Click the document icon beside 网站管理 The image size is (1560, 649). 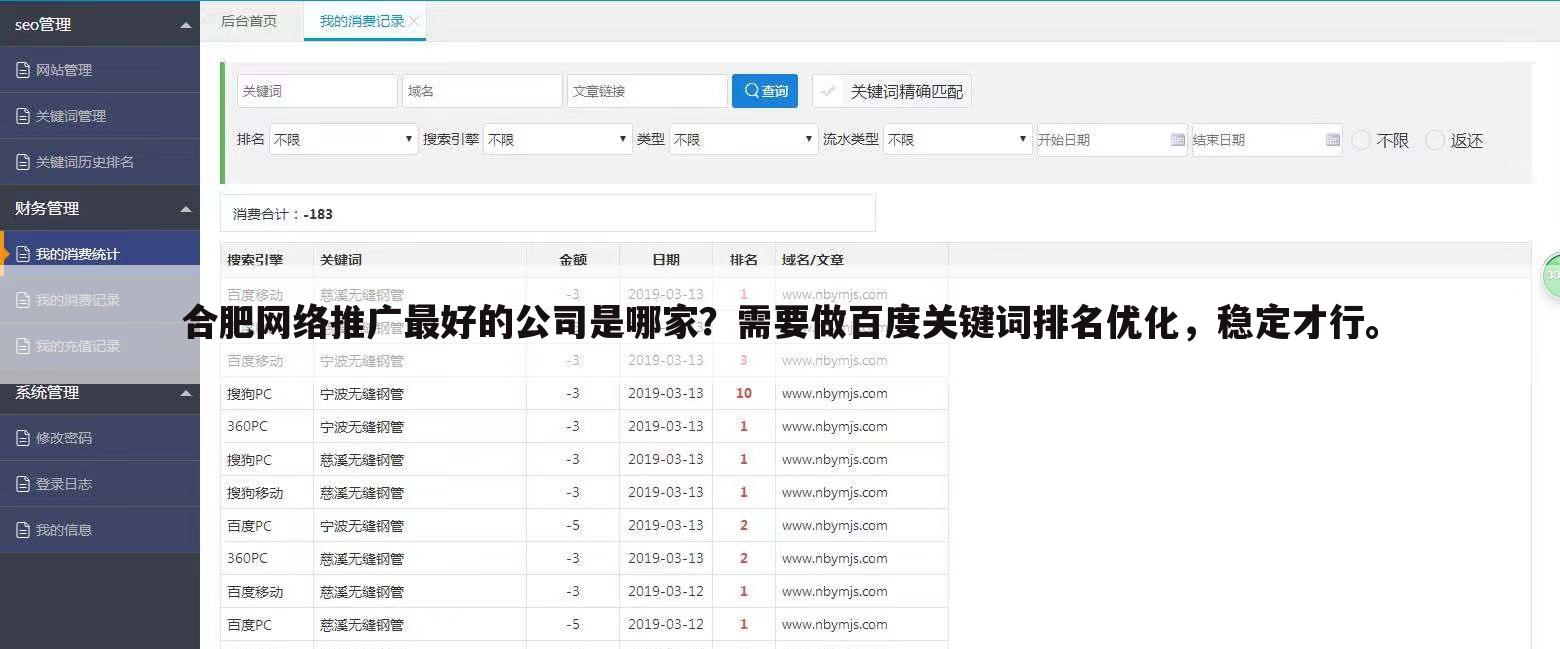(23, 70)
